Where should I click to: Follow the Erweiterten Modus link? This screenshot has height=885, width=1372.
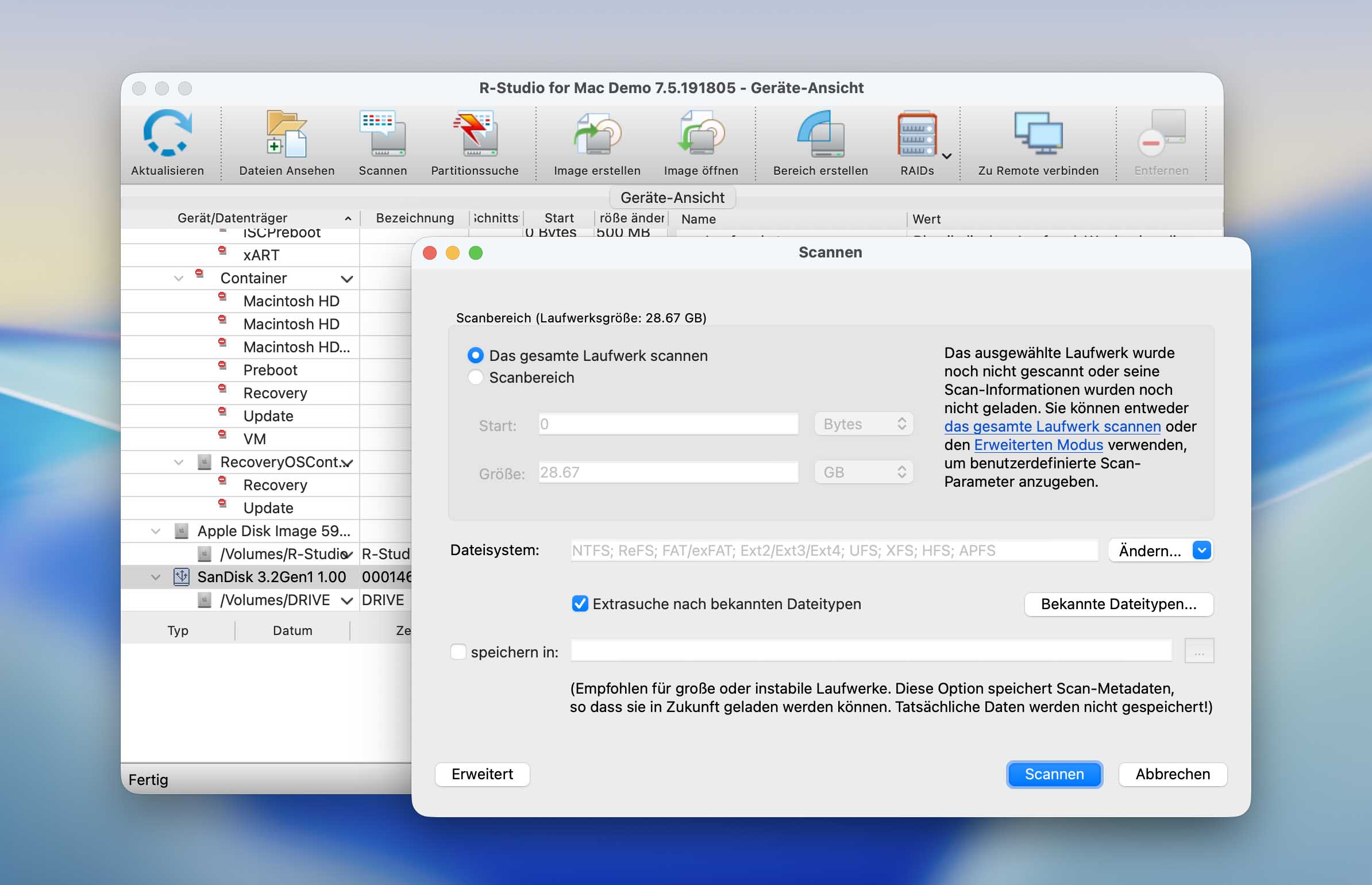click(x=1038, y=445)
